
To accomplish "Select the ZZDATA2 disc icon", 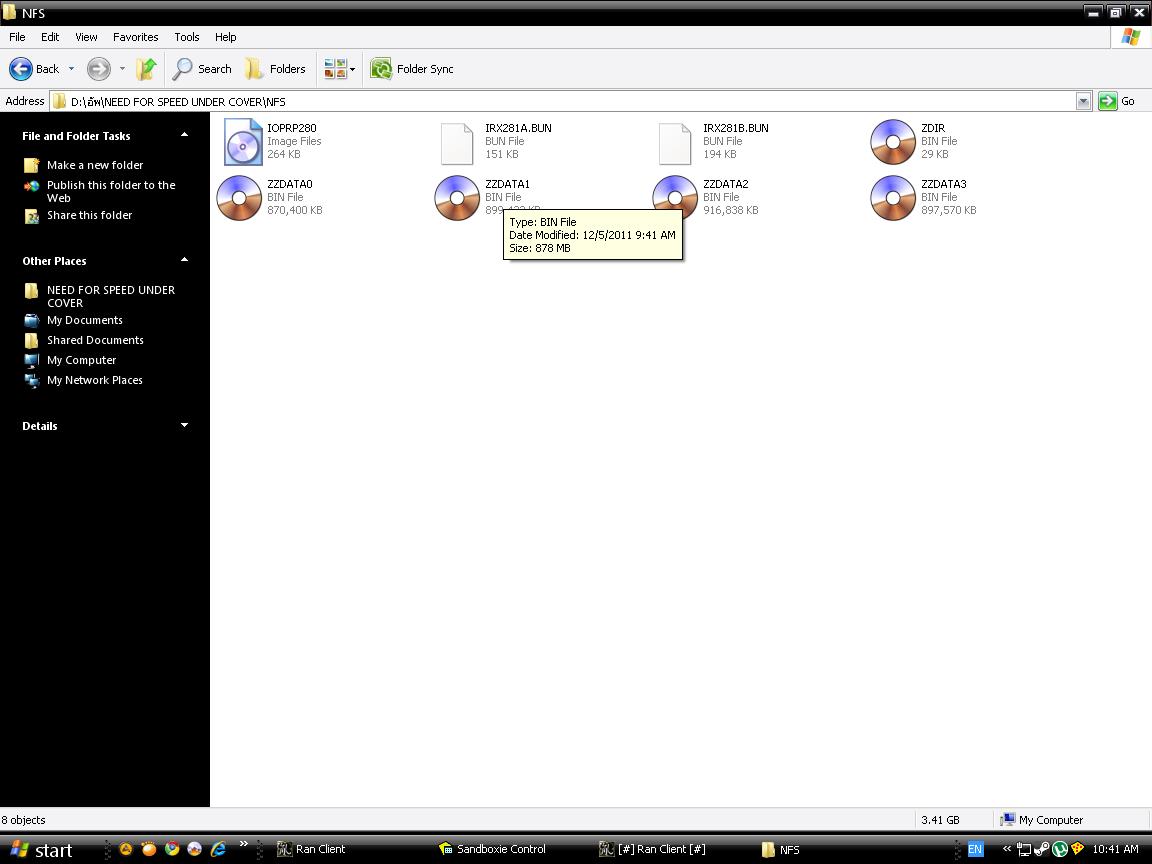I will click(x=675, y=196).
